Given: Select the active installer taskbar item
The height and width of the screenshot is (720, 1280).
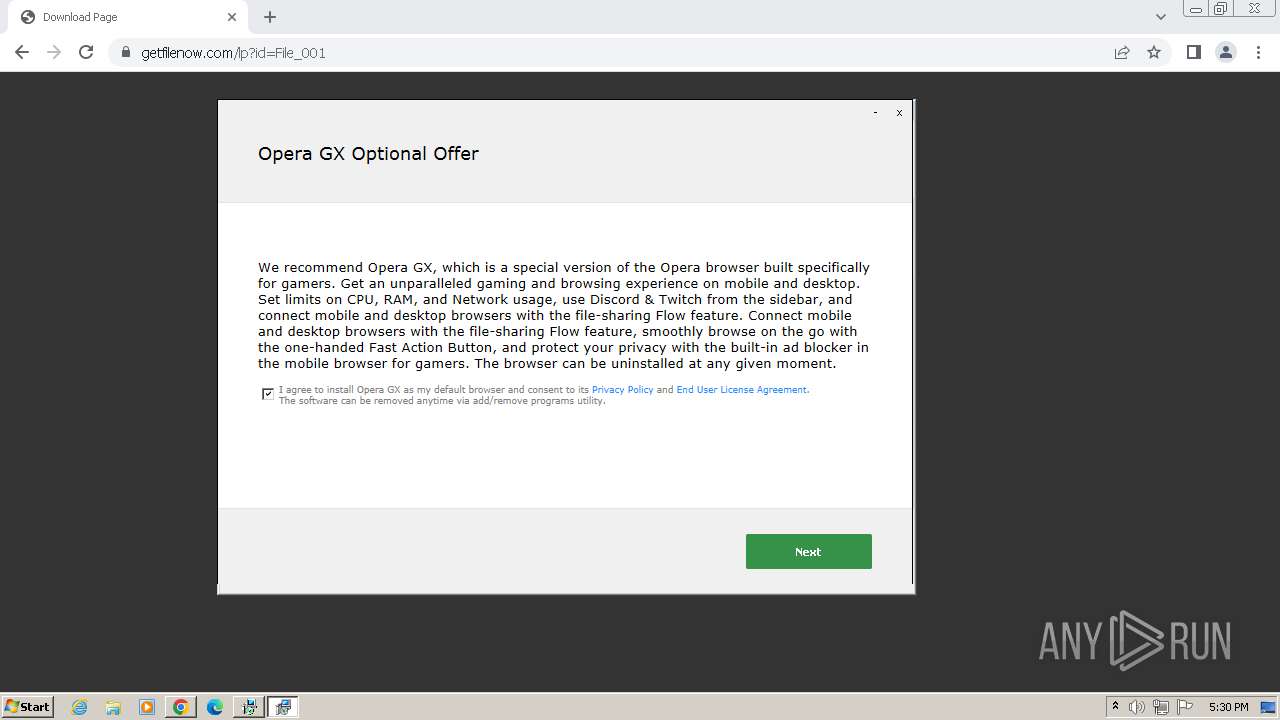Looking at the screenshot, I should pos(283,707).
